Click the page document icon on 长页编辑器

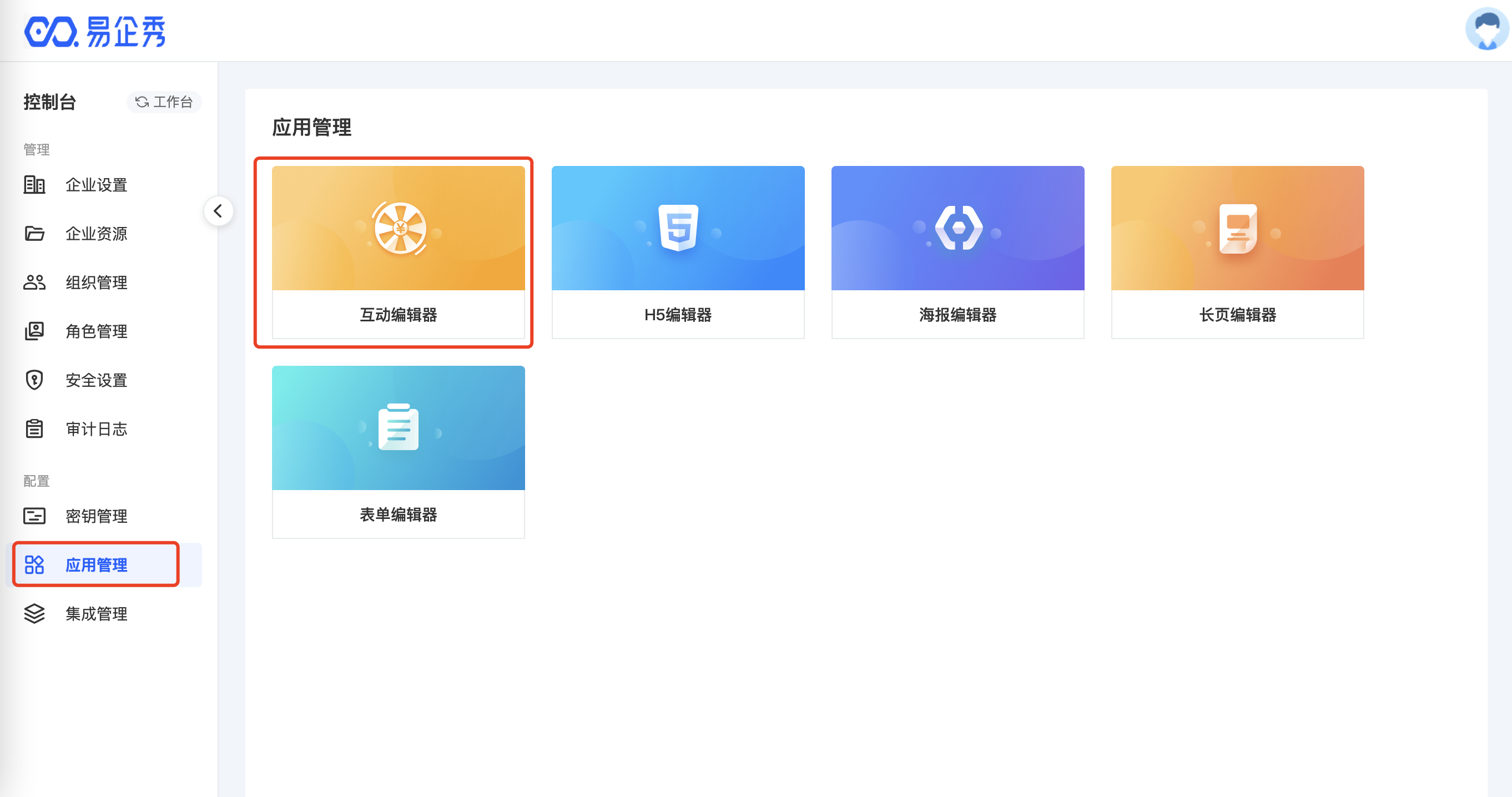[1238, 228]
